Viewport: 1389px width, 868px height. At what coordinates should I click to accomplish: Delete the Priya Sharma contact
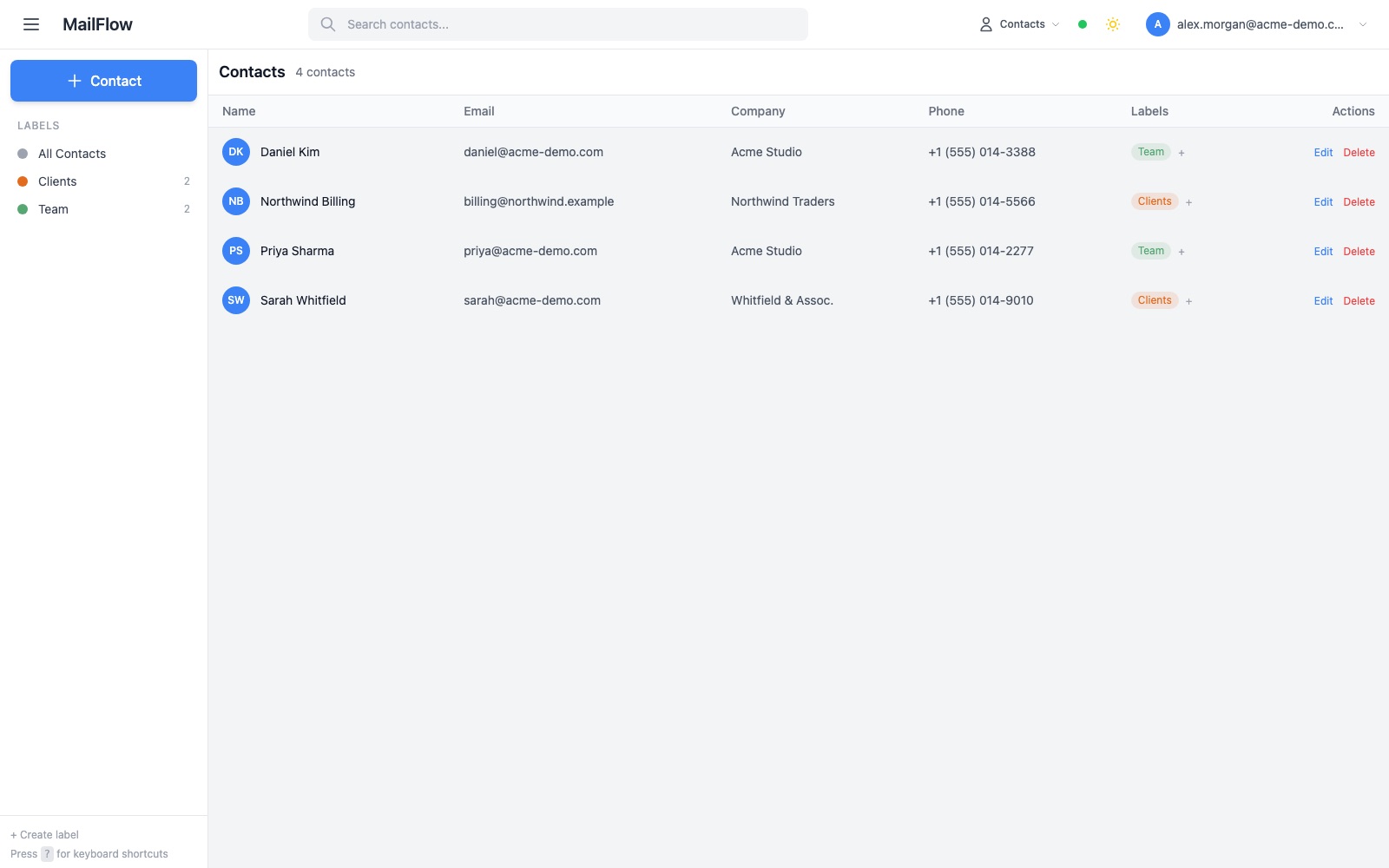click(1359, 252)
